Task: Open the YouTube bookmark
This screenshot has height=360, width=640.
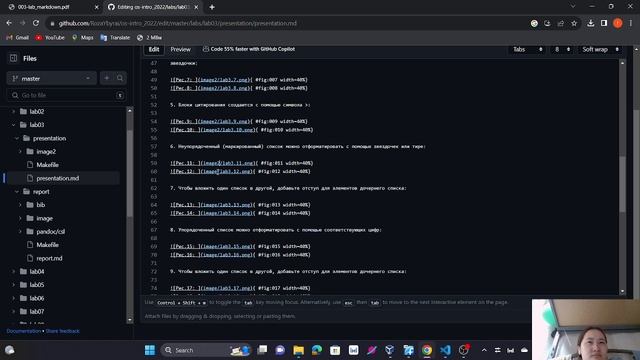Action: pos(50,38)
